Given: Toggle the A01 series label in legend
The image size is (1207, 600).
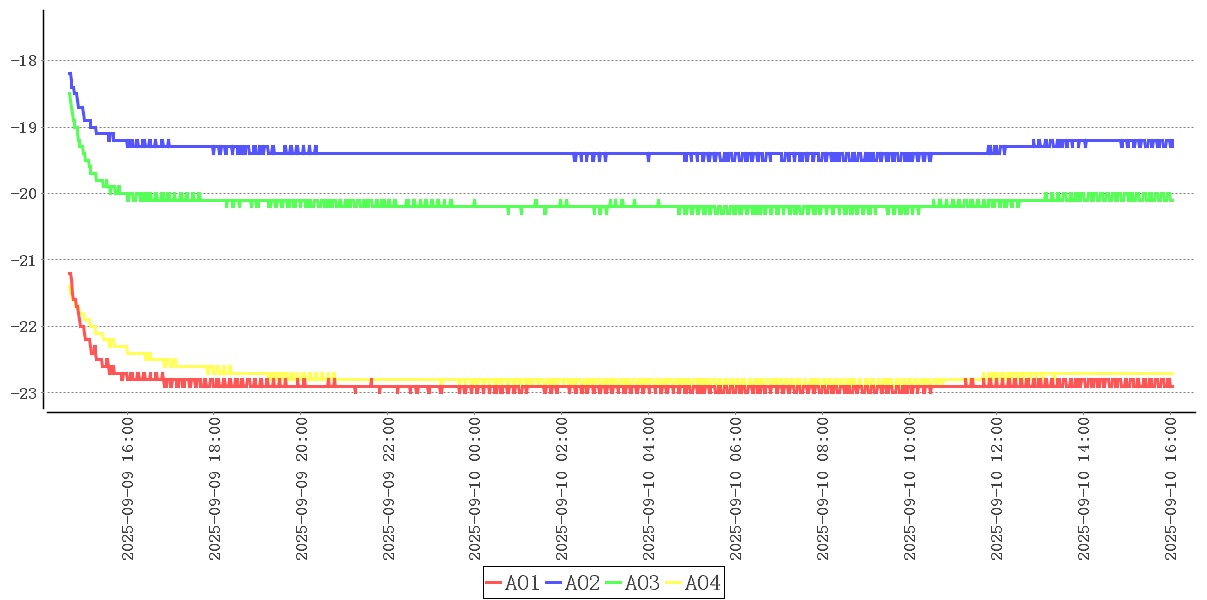Looking at the screenshot, I should click(x=523, y=583).
